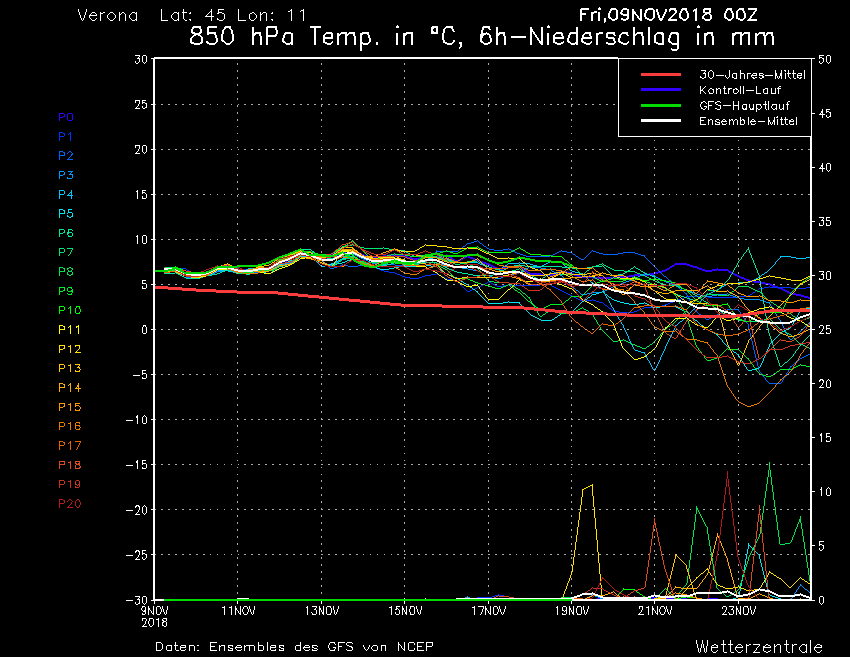This screenshot has width=850, height=657.
Task: Click the 19NOV date on the x-axis
Action: tap(571, 610)
